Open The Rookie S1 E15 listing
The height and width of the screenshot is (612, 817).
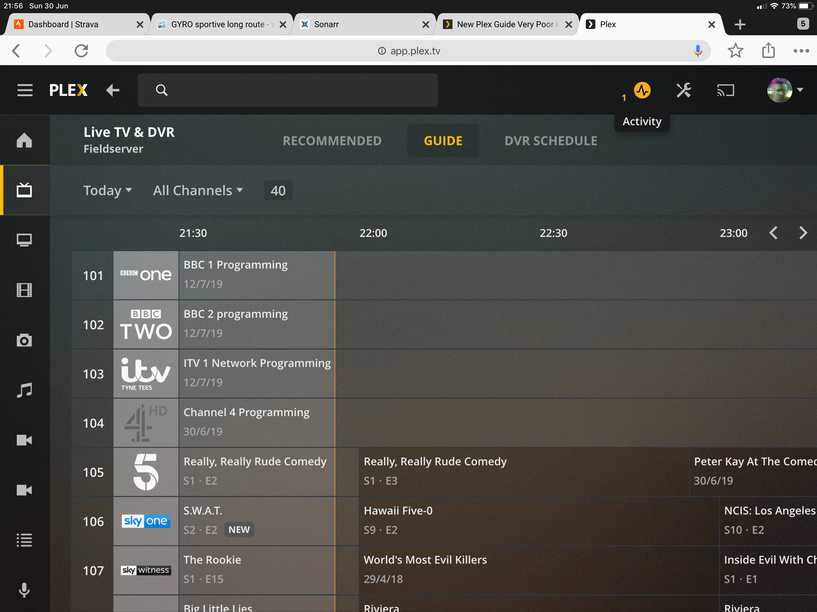[x=268, y=570]
